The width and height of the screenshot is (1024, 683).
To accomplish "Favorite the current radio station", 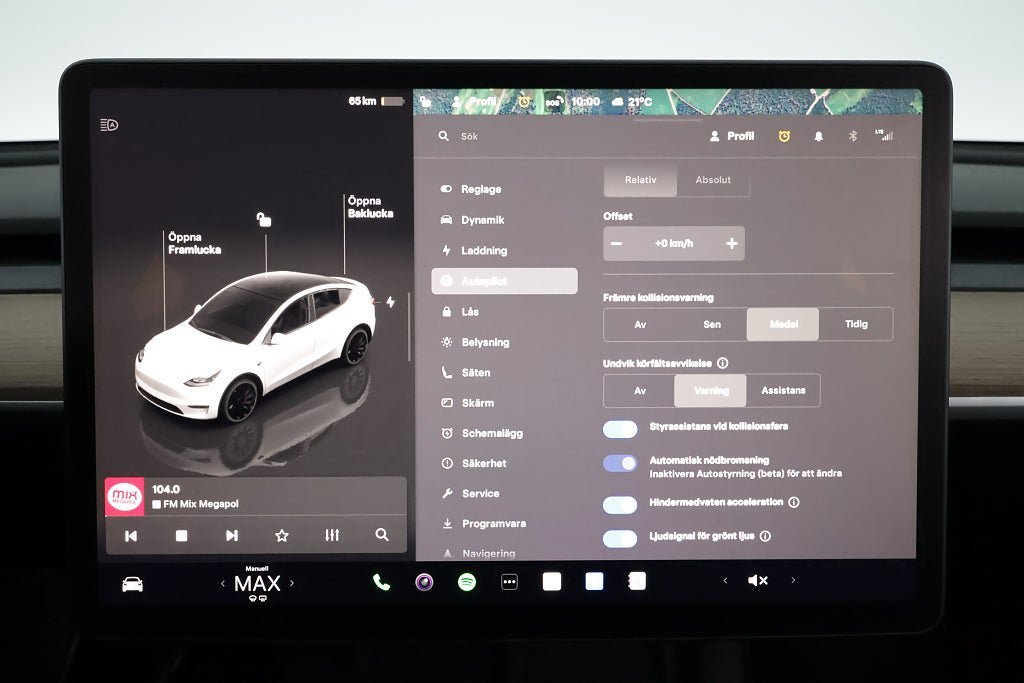I will tap(282, 535).
